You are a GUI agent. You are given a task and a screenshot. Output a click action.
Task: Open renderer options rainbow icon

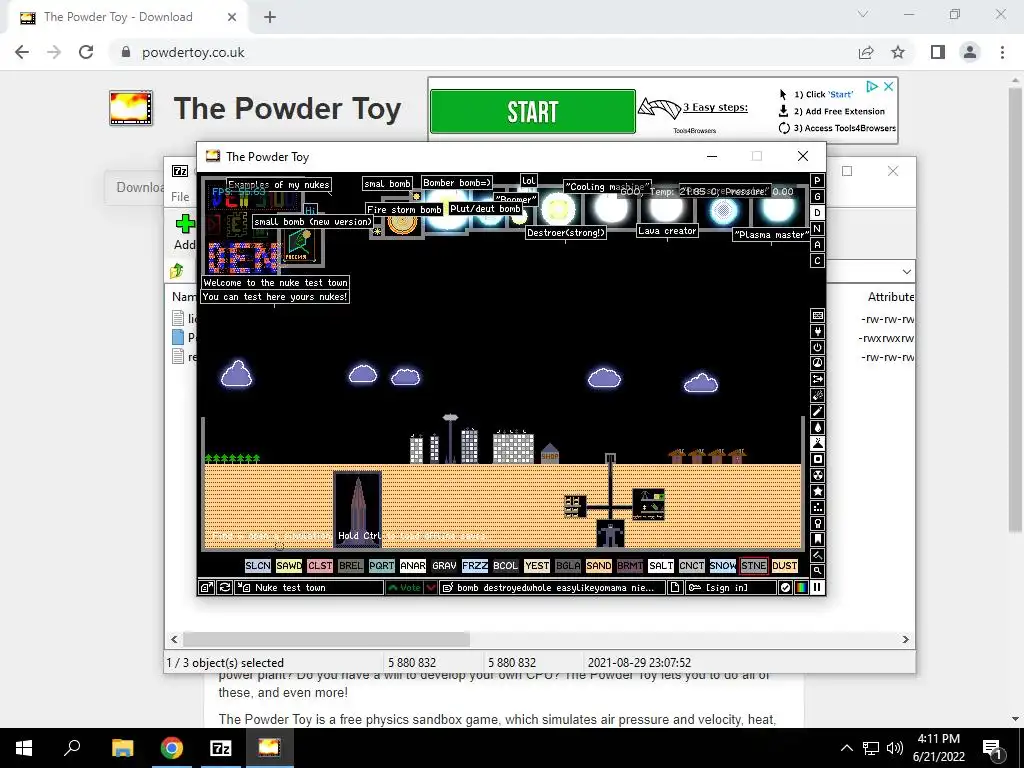click(801, 588)
